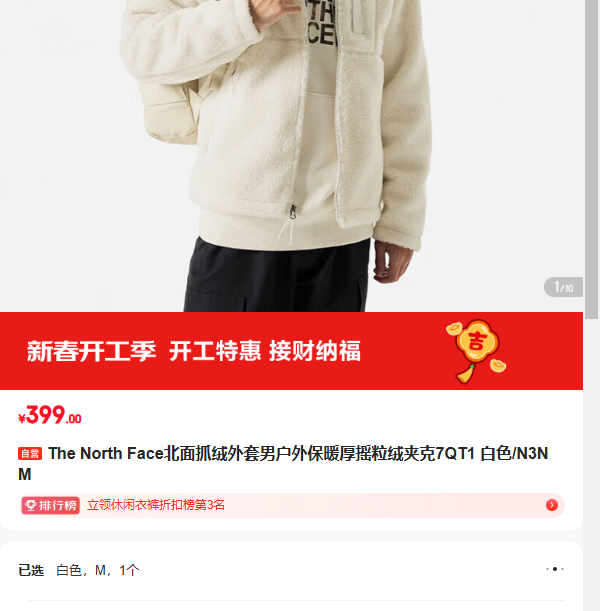
Task: Open the three-dots menu beside selected options
Action: (x=555, y=569)
